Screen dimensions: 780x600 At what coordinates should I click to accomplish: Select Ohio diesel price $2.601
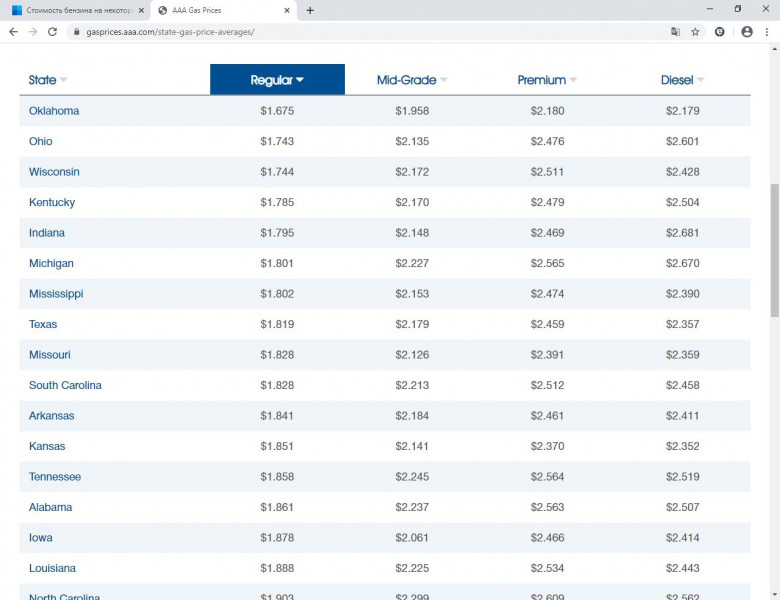coord(682,141)
